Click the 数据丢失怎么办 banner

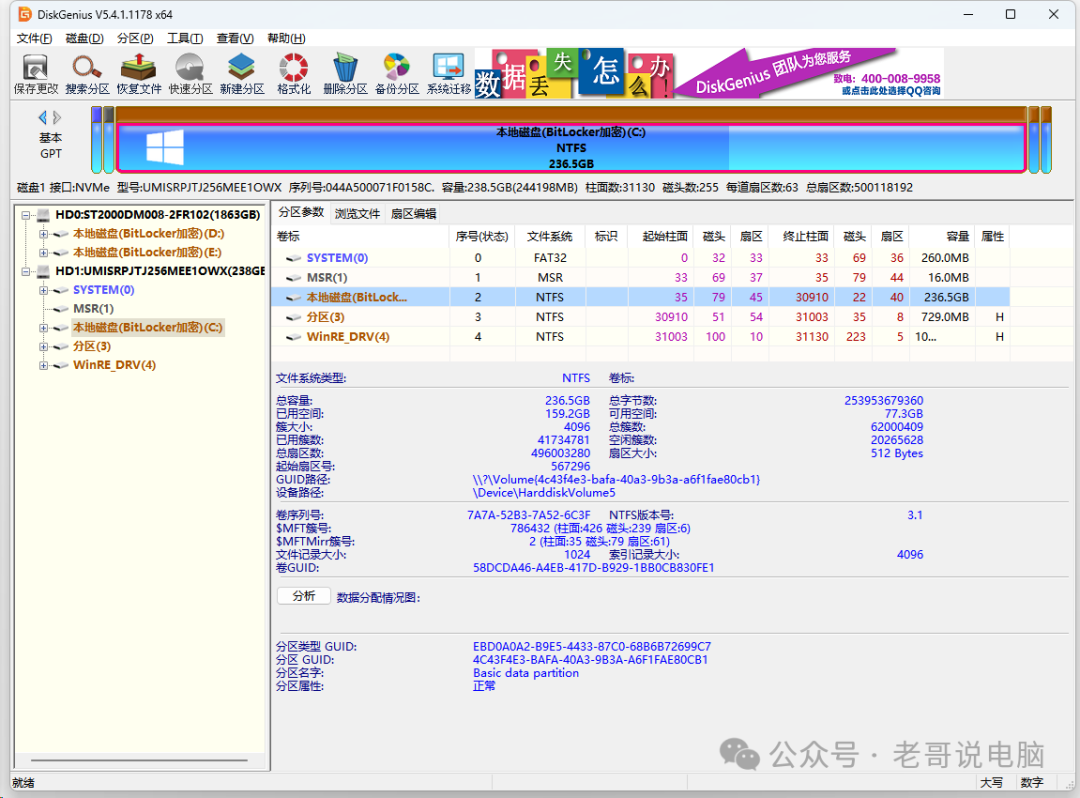574,73
